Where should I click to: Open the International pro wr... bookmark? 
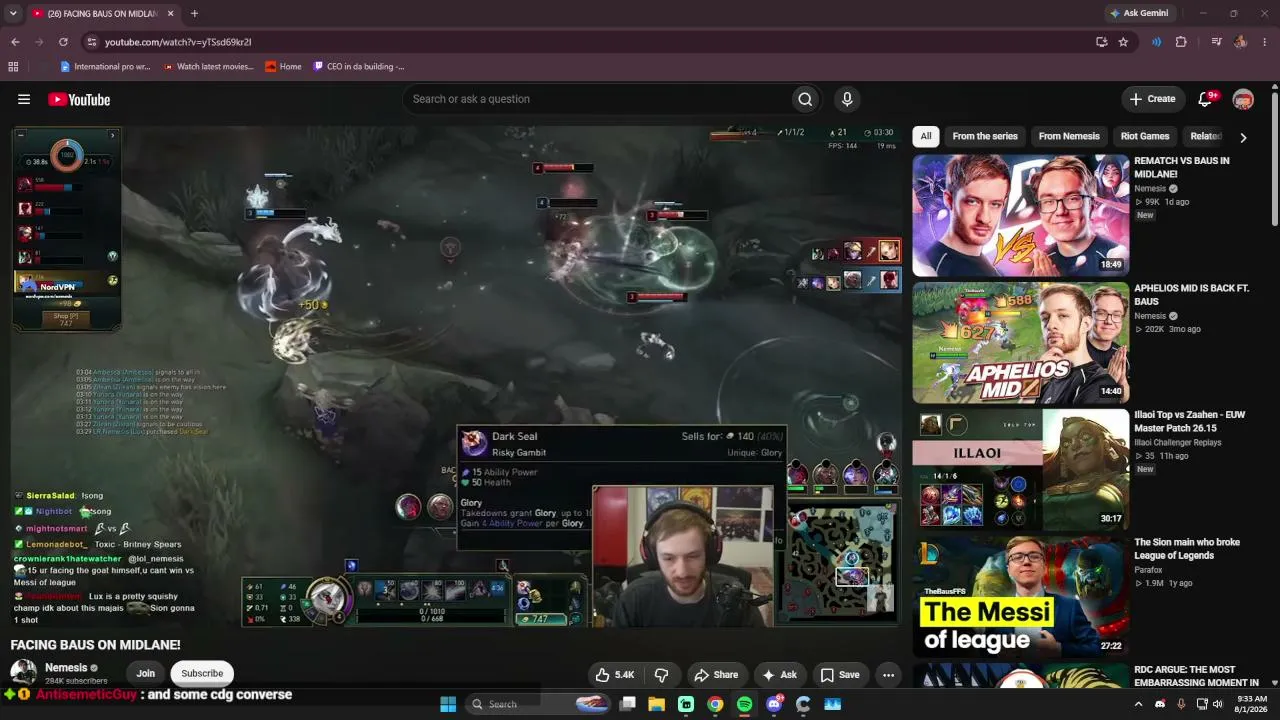pos(105,67)
